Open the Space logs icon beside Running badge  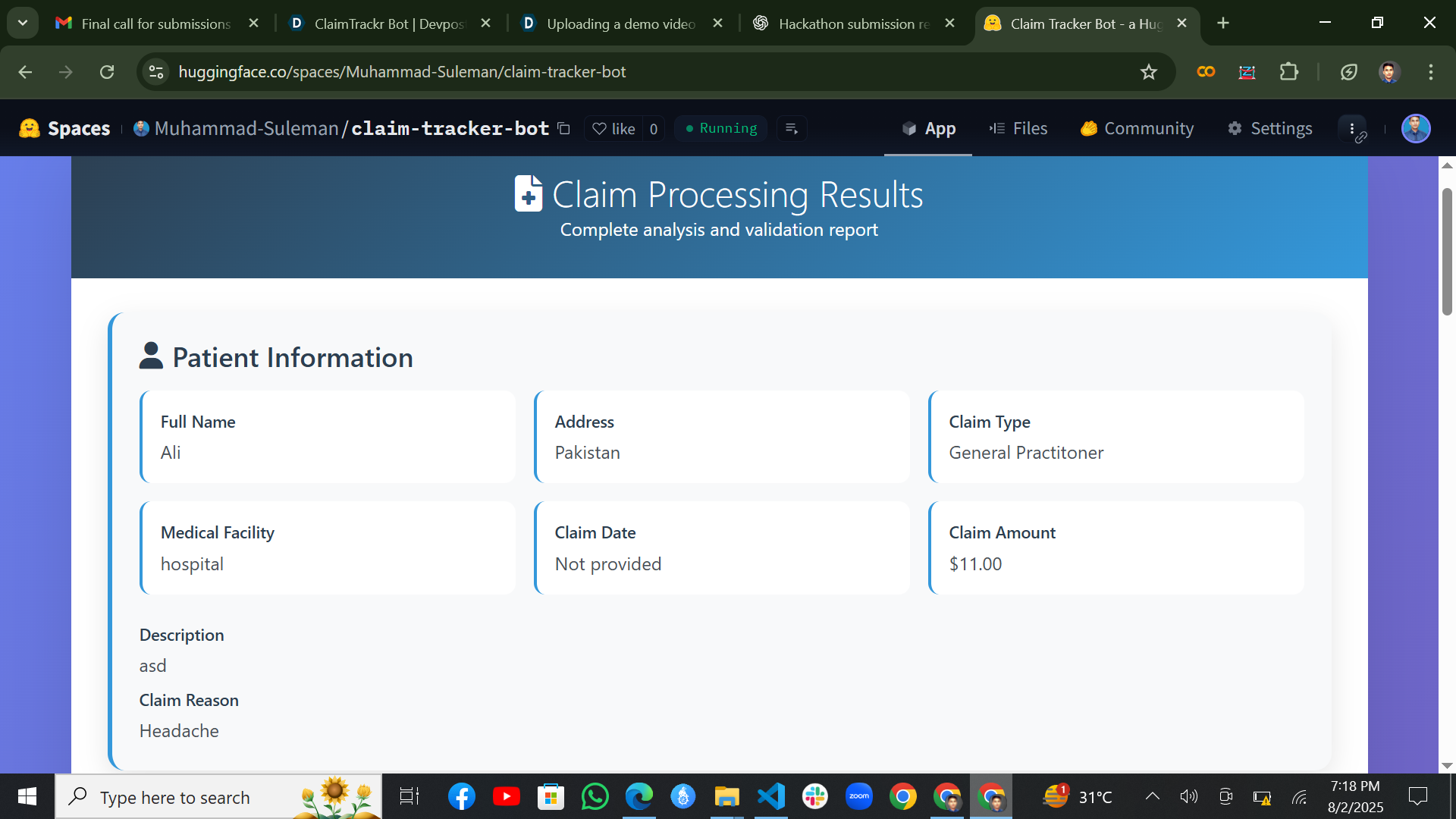tap(792, 129)
